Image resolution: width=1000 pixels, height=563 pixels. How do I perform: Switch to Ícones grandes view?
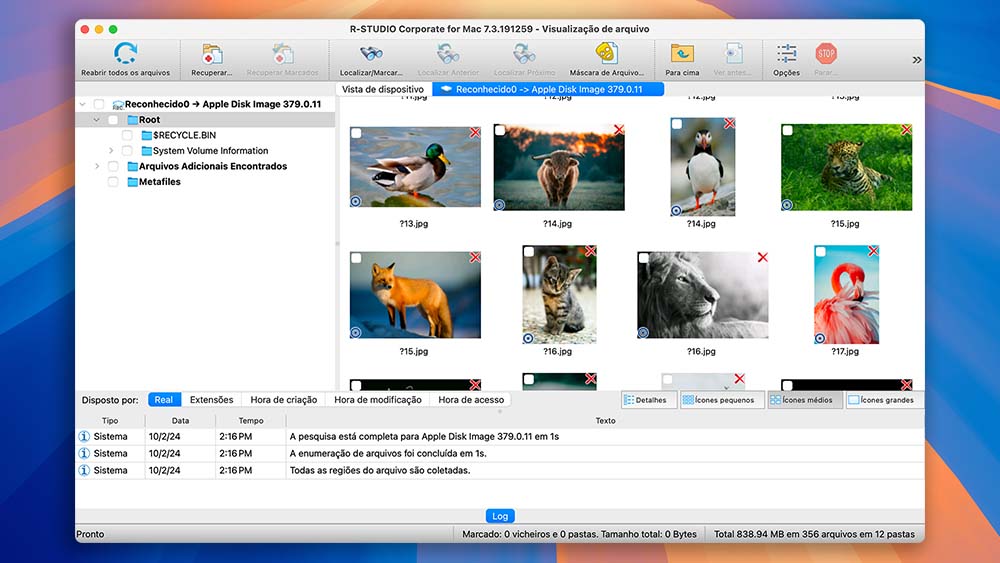884,400
